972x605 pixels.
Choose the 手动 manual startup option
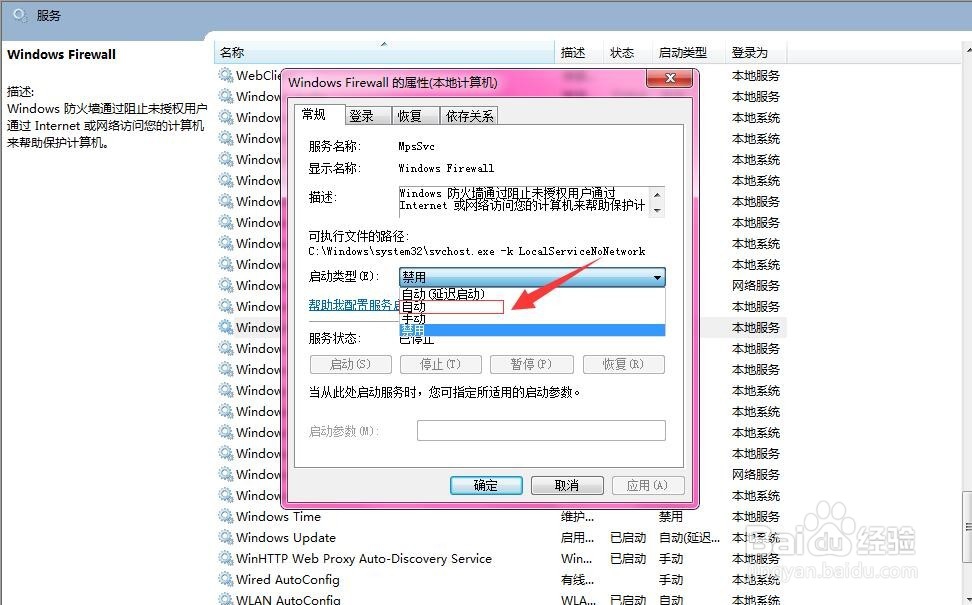(x=532, y=319)
